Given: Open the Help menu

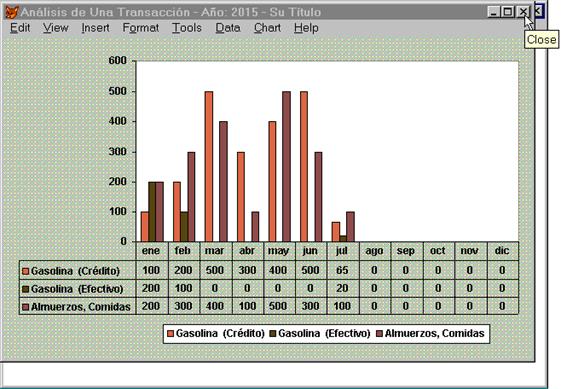Looking at the screenshot, I should [306, 28].
